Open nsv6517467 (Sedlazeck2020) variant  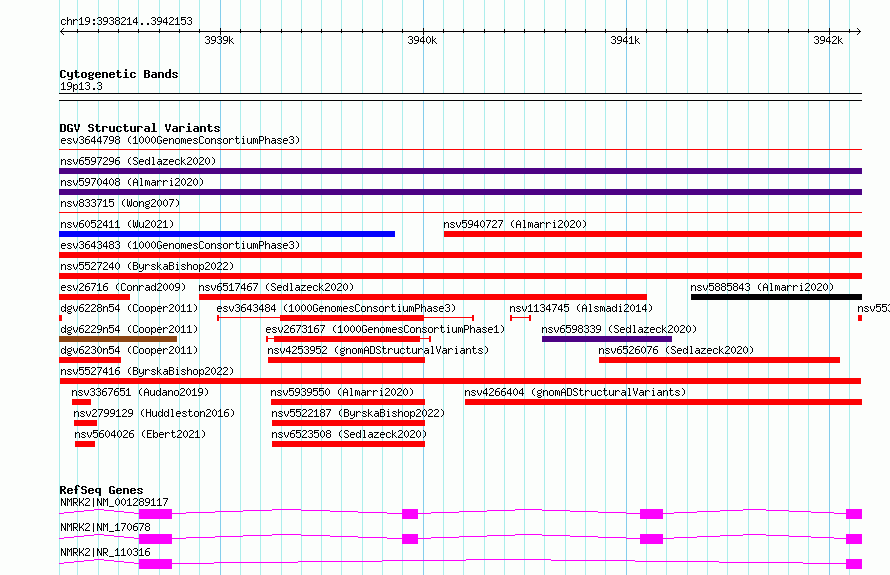click(x=276, y=287)
